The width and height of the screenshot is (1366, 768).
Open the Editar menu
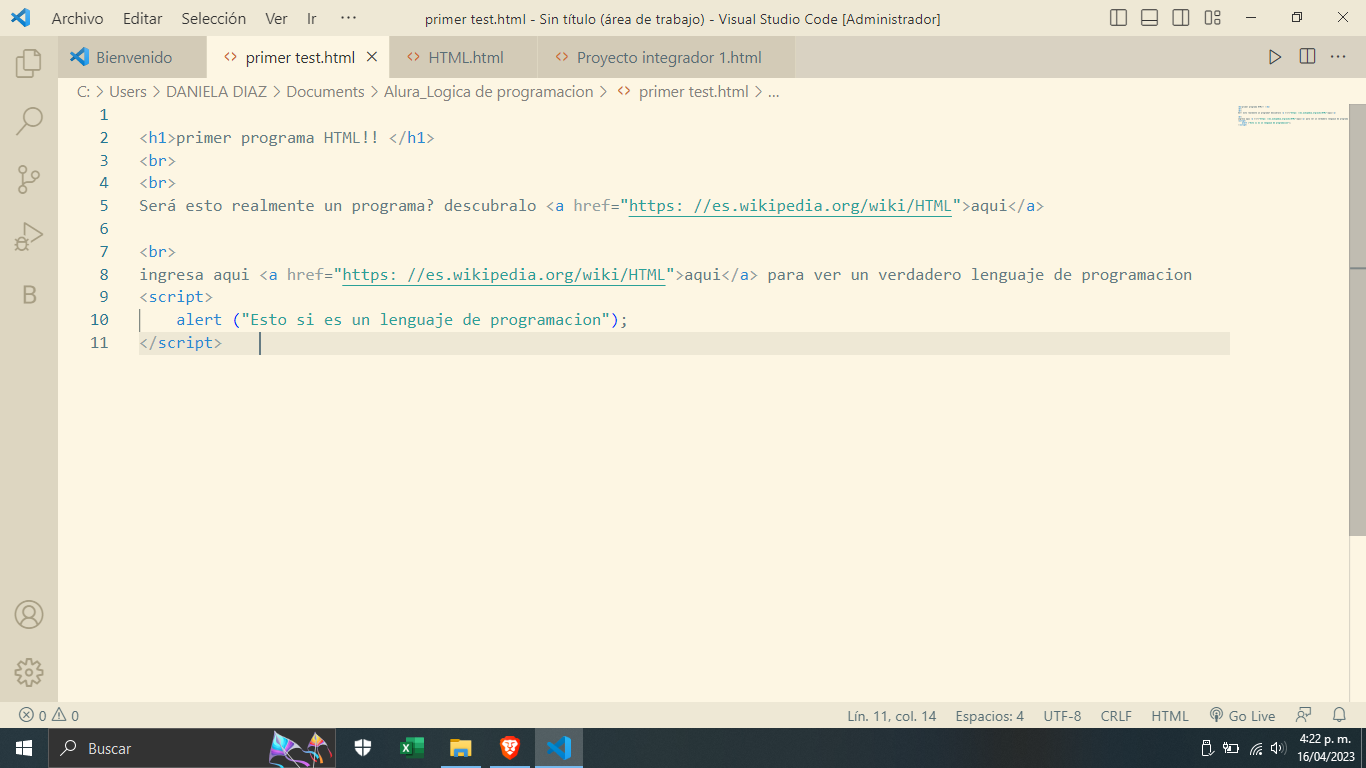143,18
